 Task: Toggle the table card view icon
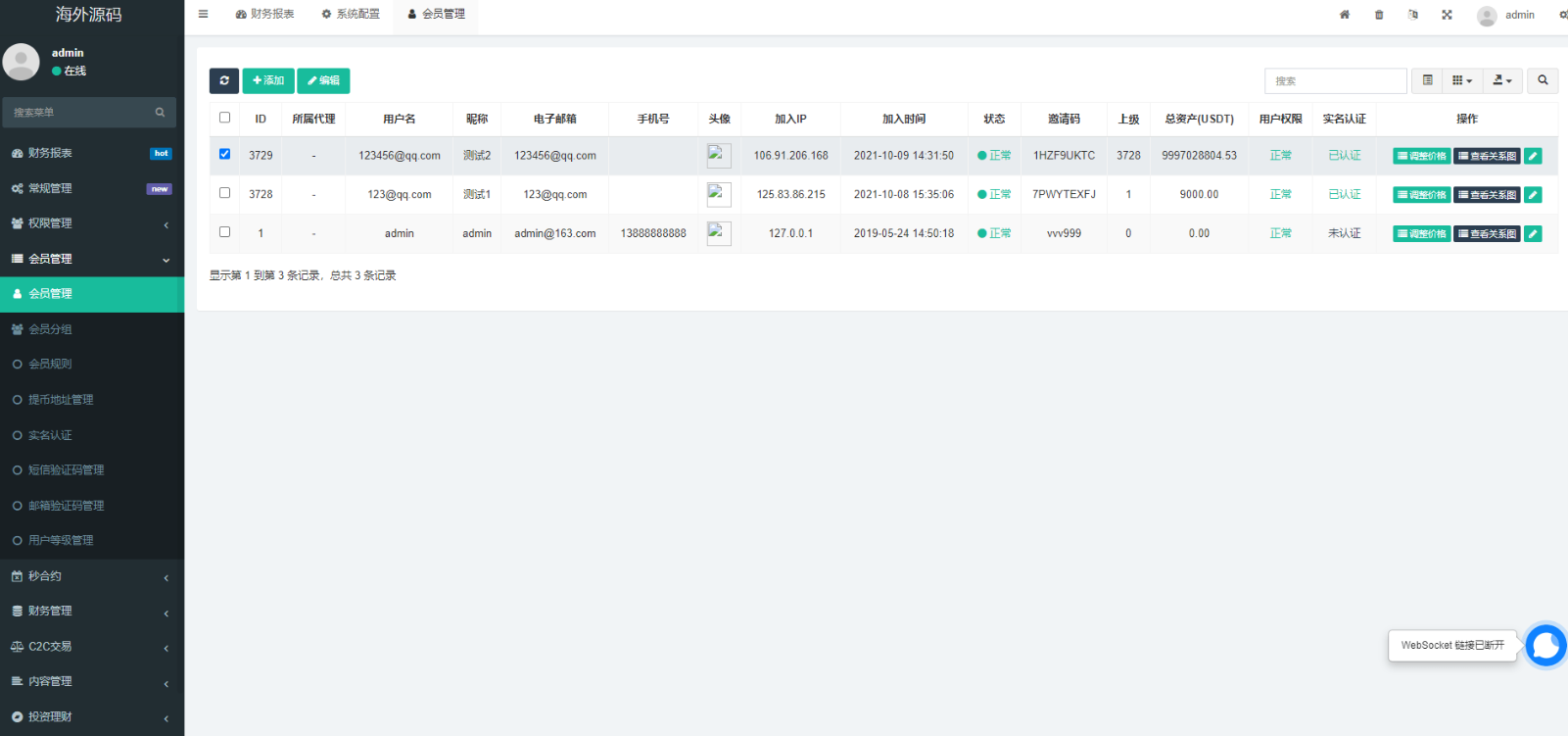click(x=1427, y=80)
